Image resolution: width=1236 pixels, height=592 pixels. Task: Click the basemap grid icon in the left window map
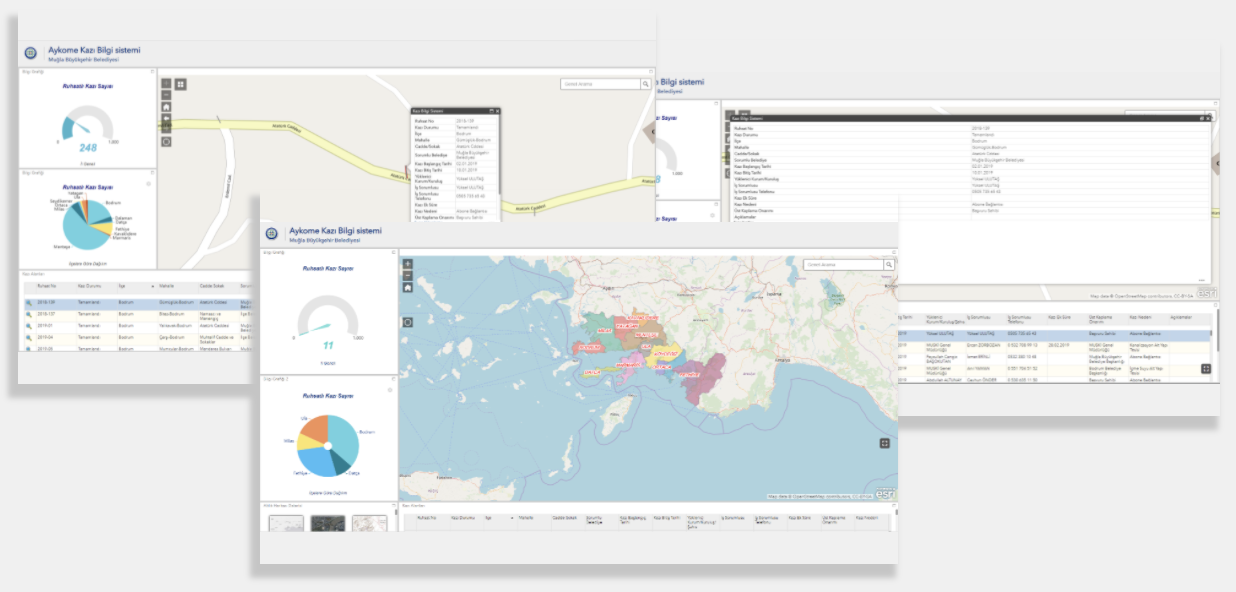tap(181, 84)
